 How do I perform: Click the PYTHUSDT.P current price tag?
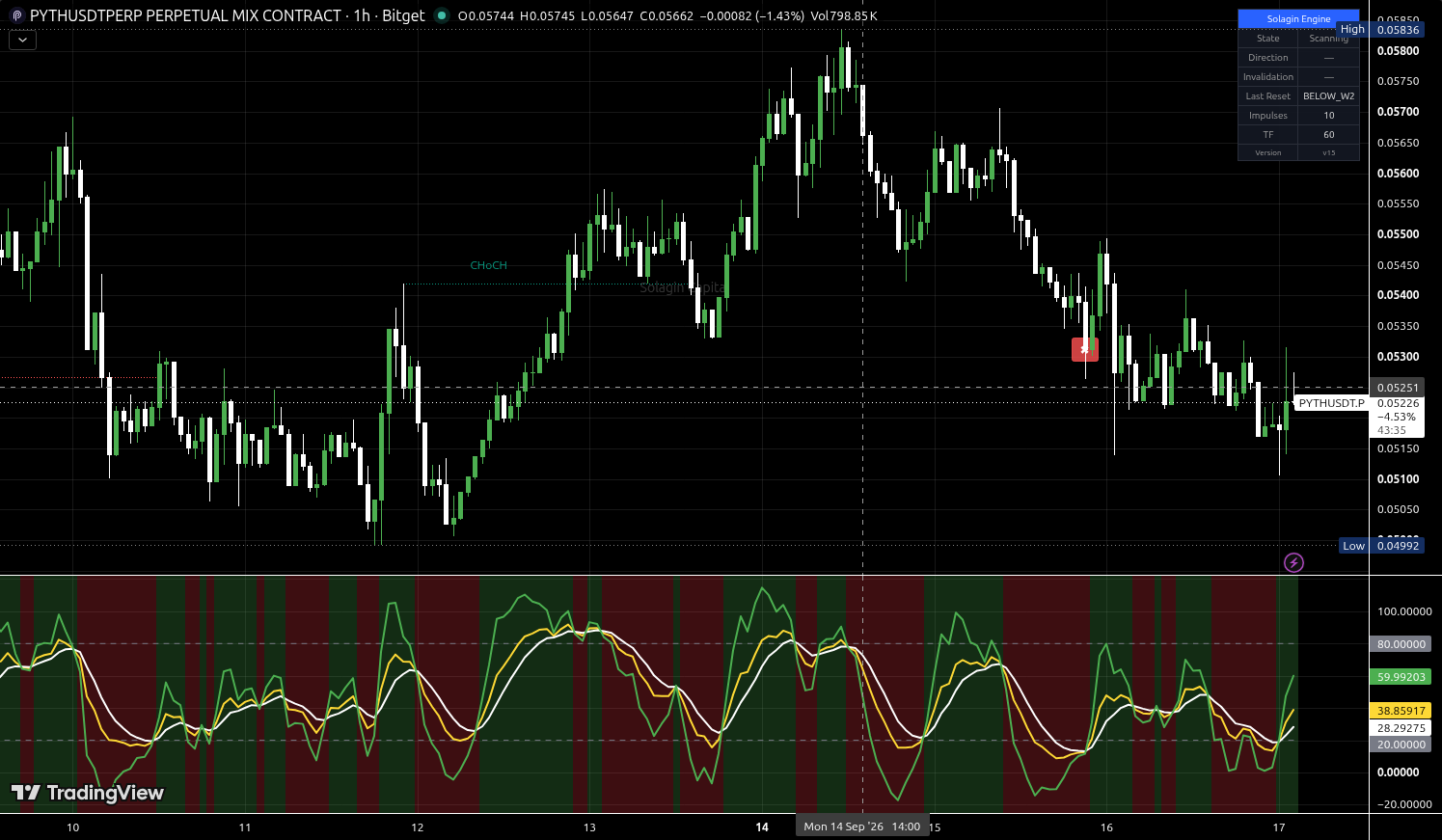(1331, 403)
